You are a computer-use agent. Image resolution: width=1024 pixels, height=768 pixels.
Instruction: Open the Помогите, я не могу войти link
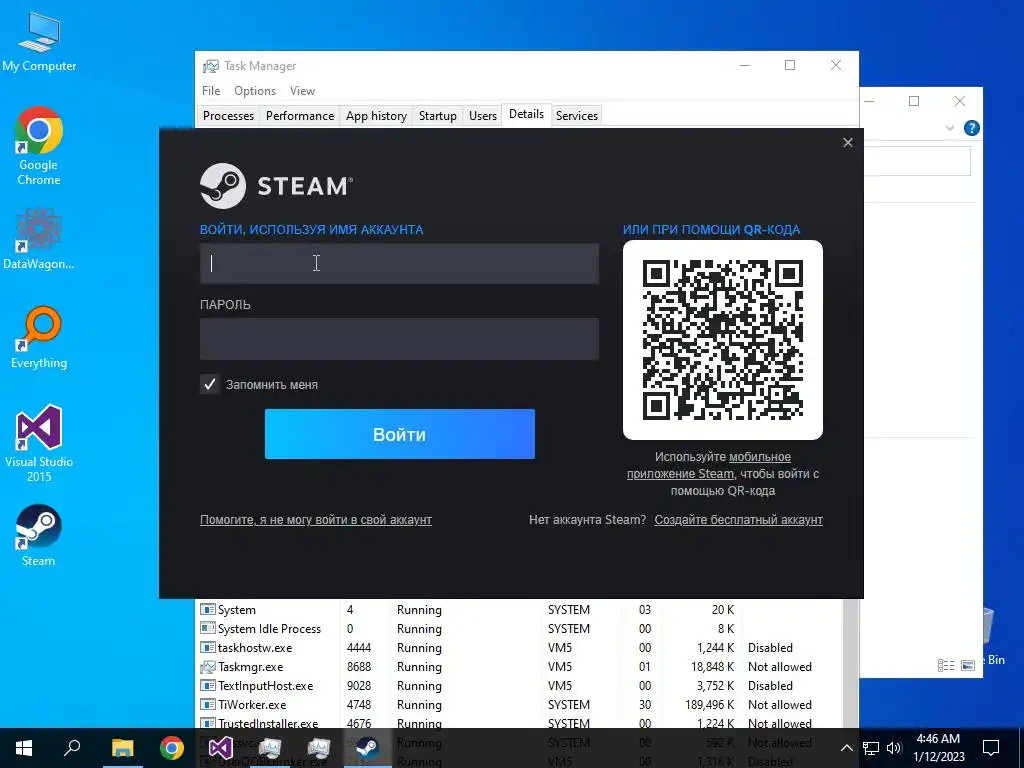pos(315,520)
